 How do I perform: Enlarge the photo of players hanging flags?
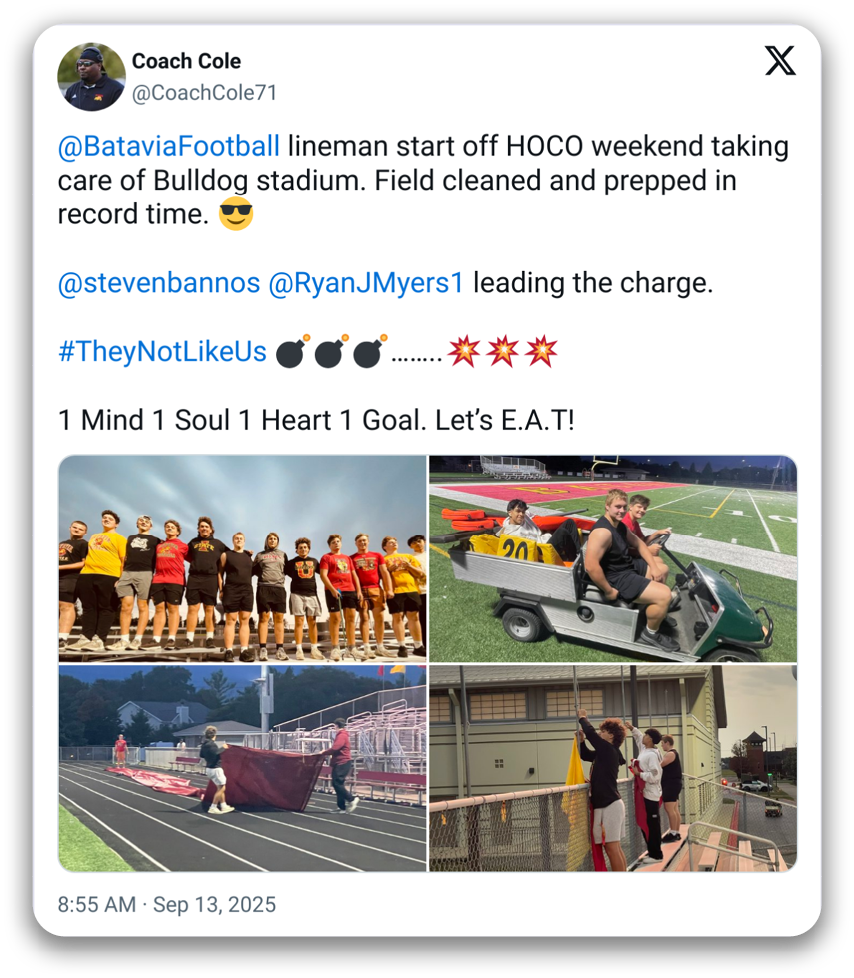(613, 768)
